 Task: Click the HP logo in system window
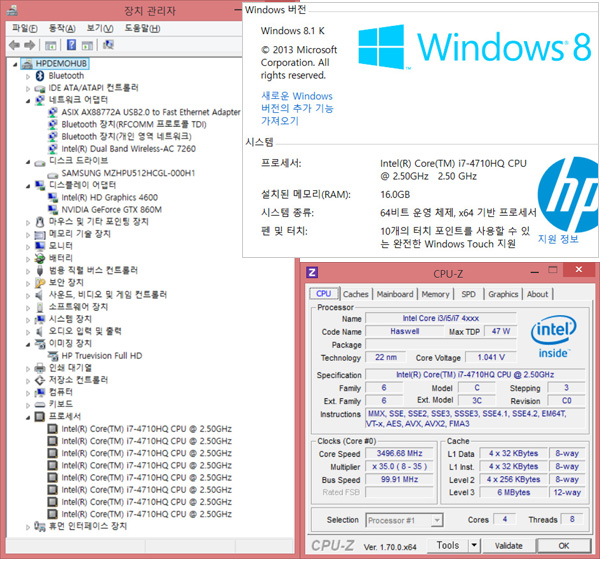pos(568,194)
